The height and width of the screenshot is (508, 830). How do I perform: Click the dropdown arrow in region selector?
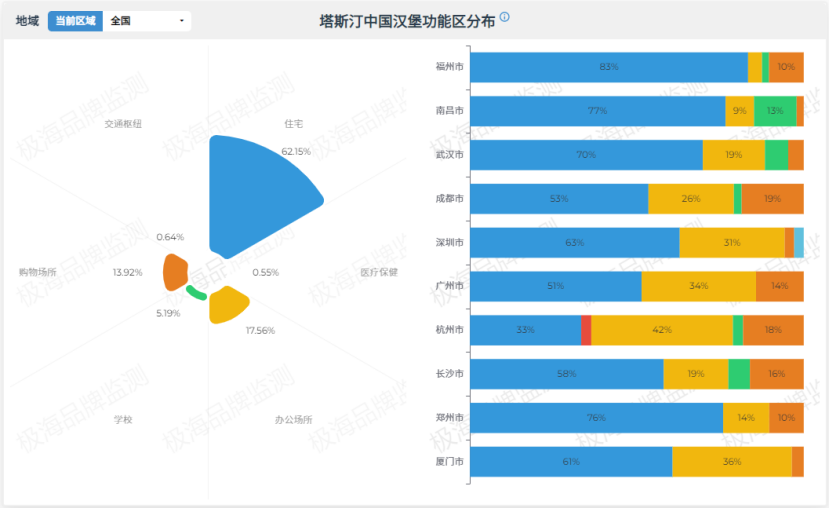coord(182,21)
